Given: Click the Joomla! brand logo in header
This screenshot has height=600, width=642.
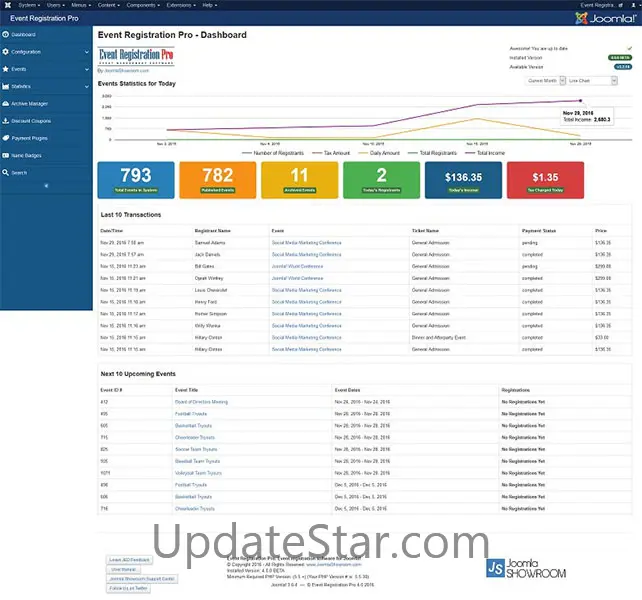Looking at the screenshot, I should coord(606,18).
